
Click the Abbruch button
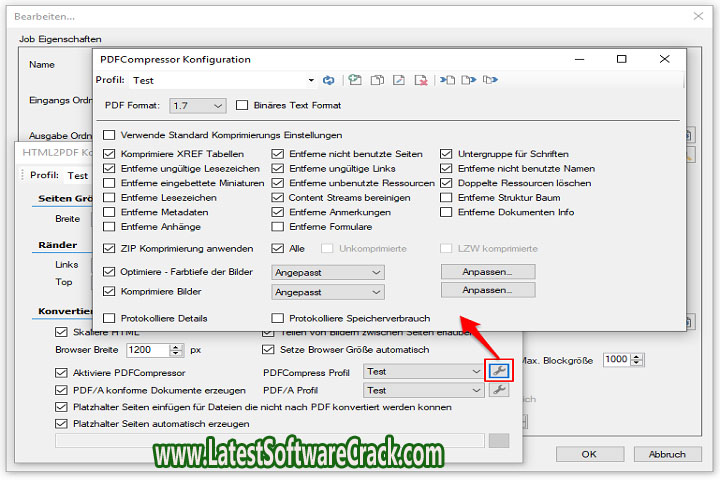[666, 454]
